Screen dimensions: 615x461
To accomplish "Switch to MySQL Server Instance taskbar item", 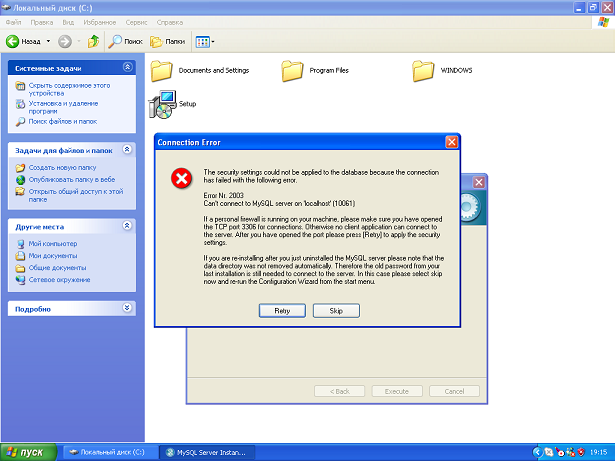I will [x=208, y=452].
